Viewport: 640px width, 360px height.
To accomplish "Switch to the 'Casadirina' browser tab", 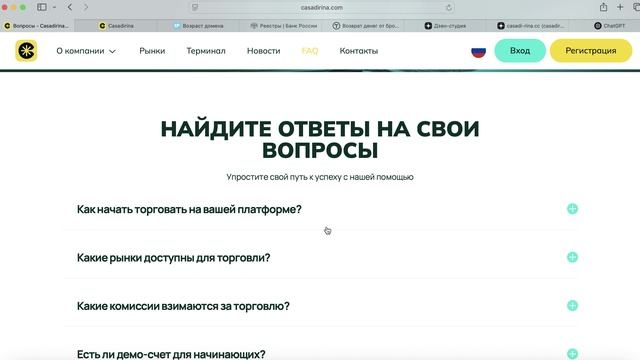I will (116, 26).
